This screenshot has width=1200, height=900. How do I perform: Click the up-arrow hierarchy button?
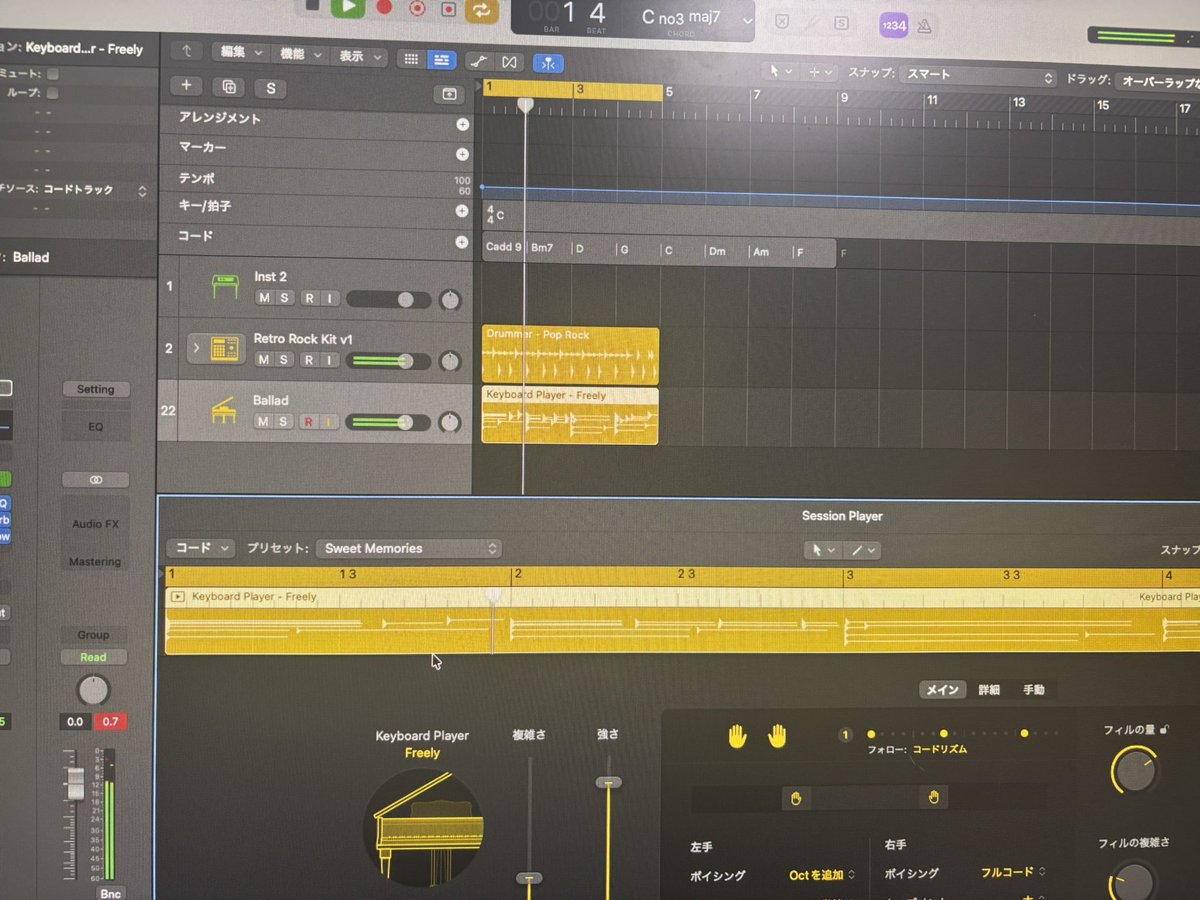186,51
